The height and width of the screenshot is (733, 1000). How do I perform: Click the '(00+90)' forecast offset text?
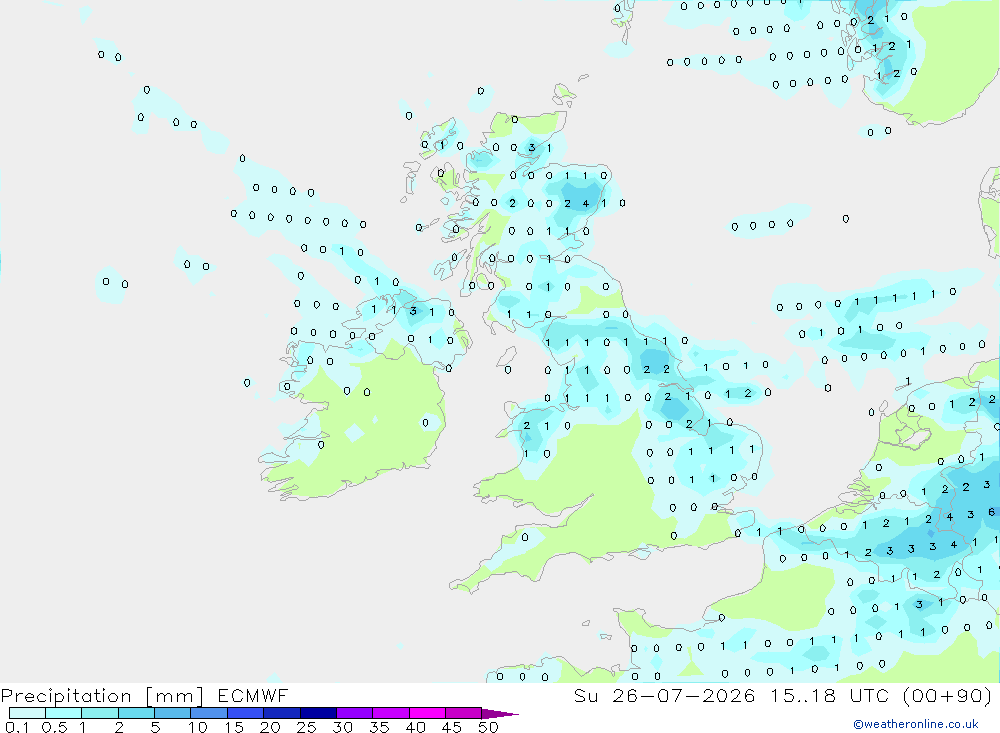[x=947, y=695]
